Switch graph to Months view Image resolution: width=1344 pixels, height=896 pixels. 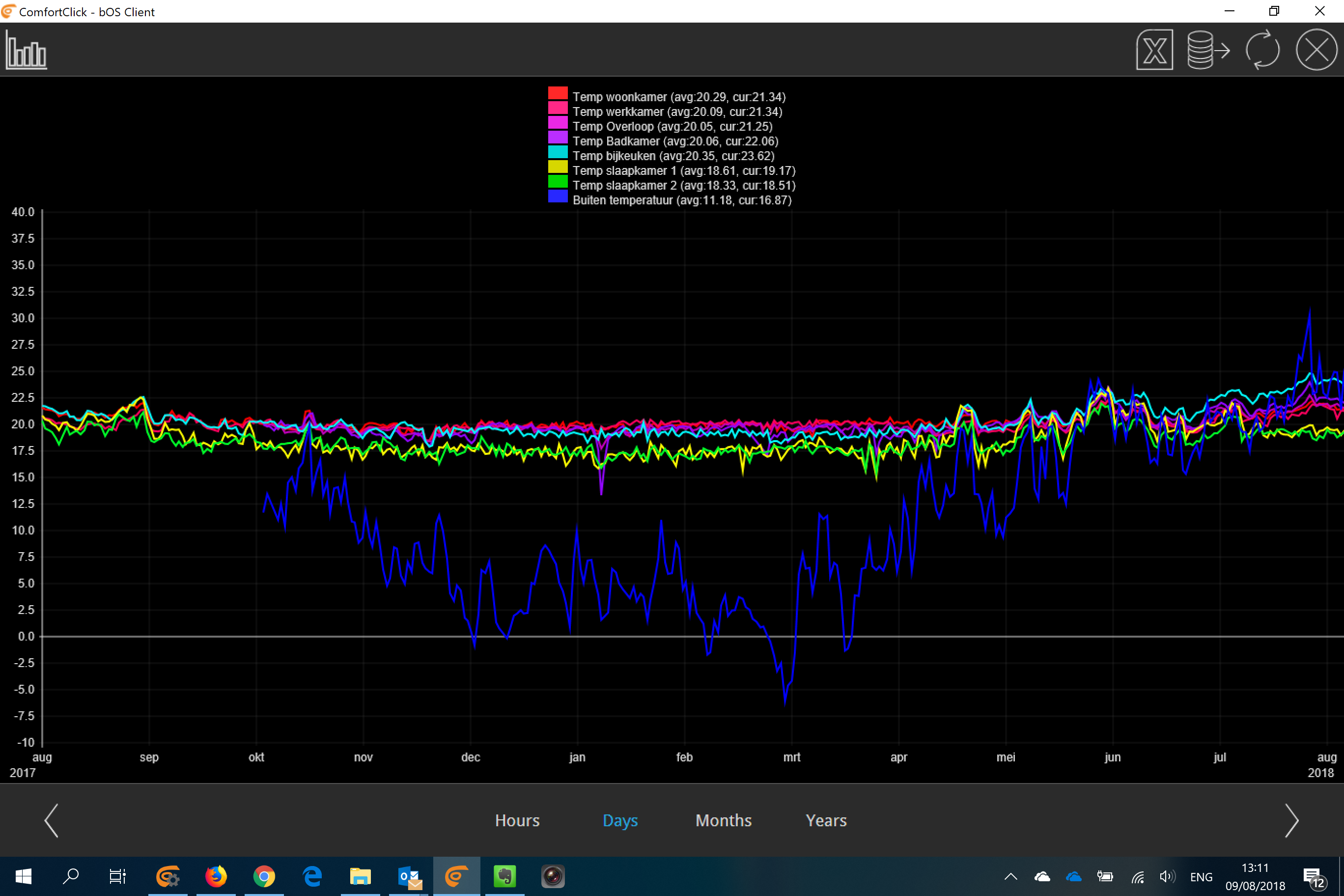[x=724, y=820]
